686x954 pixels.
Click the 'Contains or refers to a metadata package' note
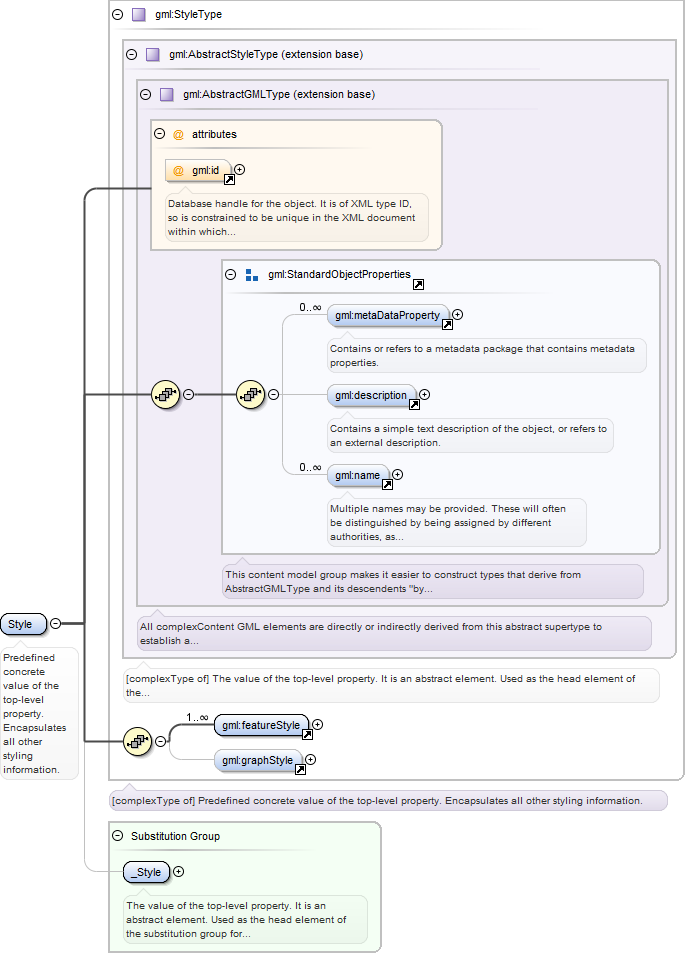point(487,355)
